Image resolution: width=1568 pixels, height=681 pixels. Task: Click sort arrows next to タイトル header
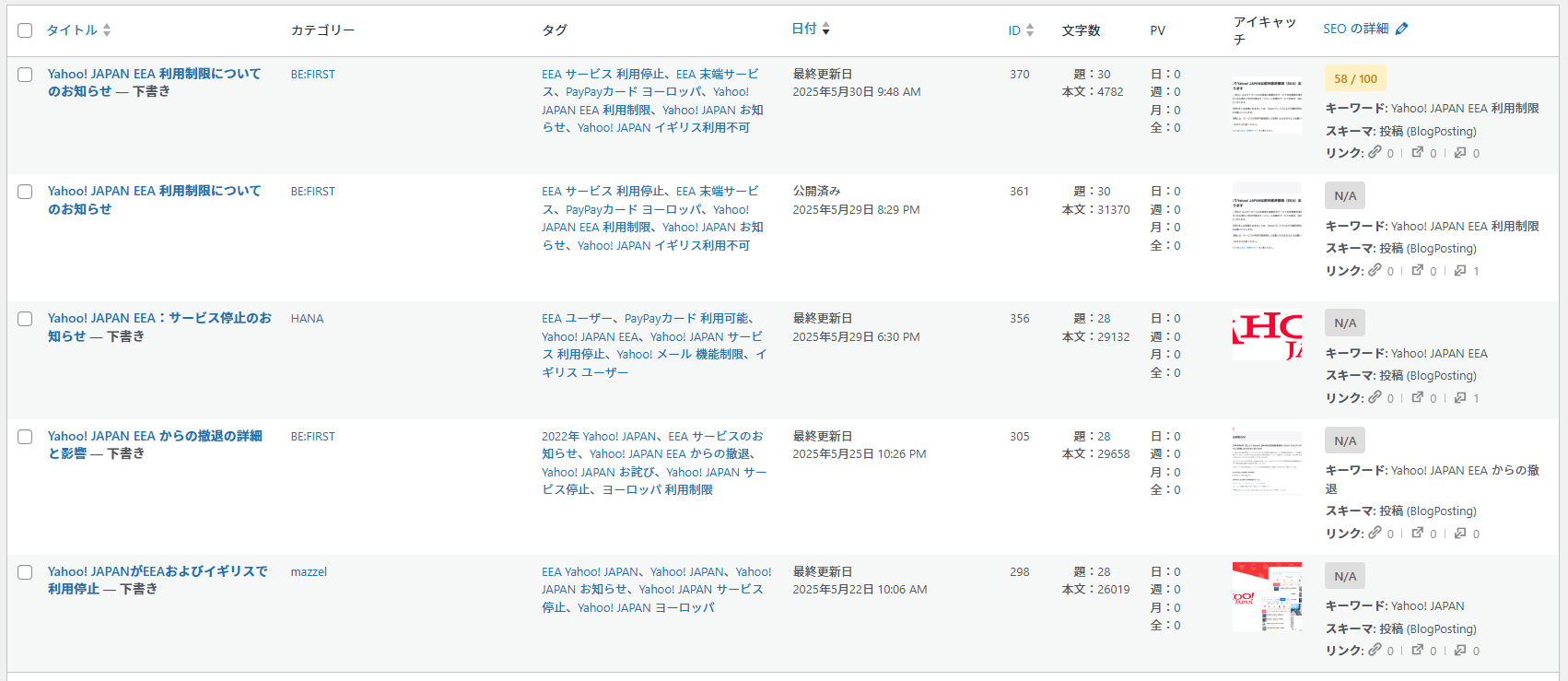click(107, 30)
